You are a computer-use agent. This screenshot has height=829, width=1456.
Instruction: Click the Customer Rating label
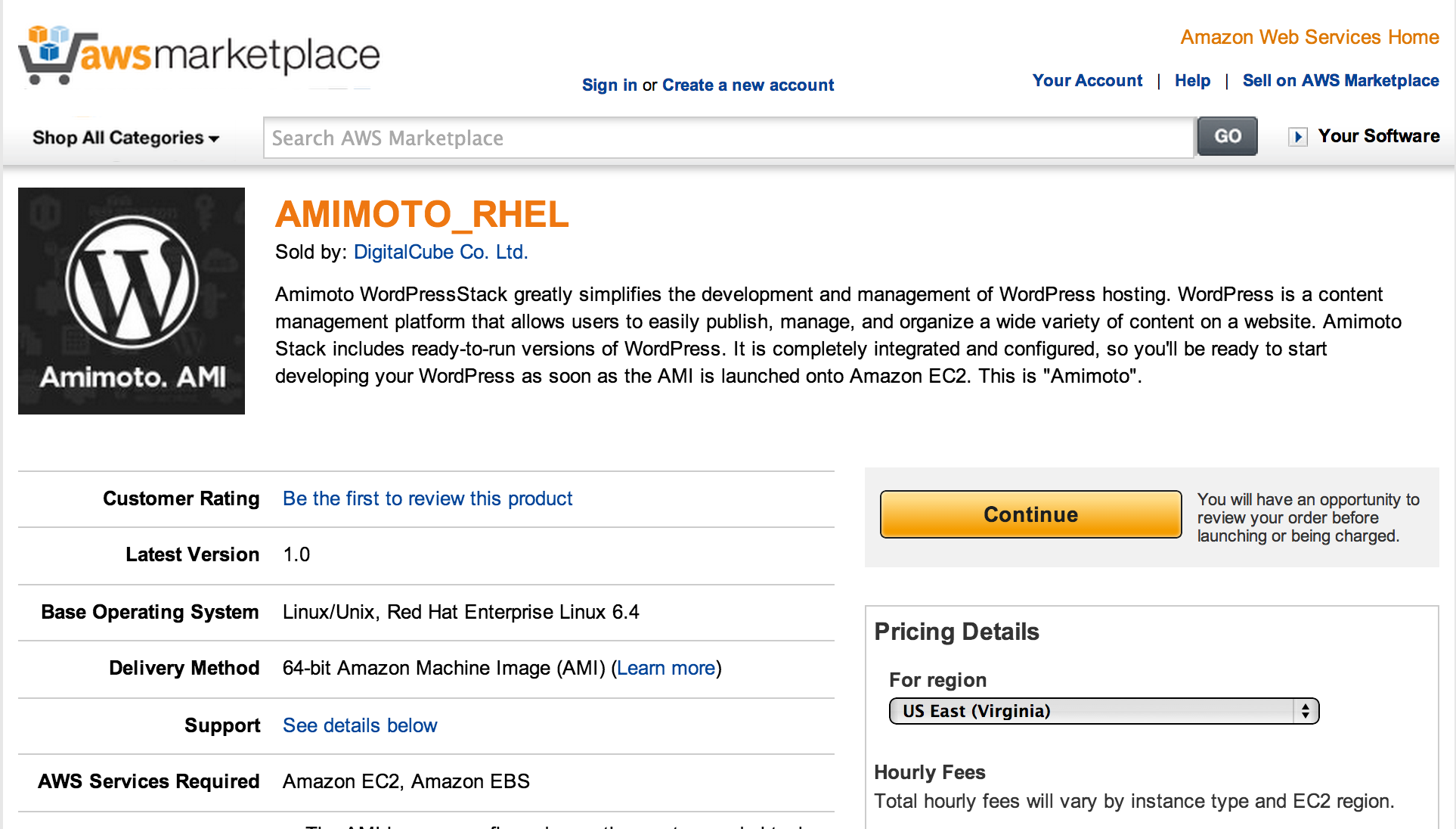(181, 498)
